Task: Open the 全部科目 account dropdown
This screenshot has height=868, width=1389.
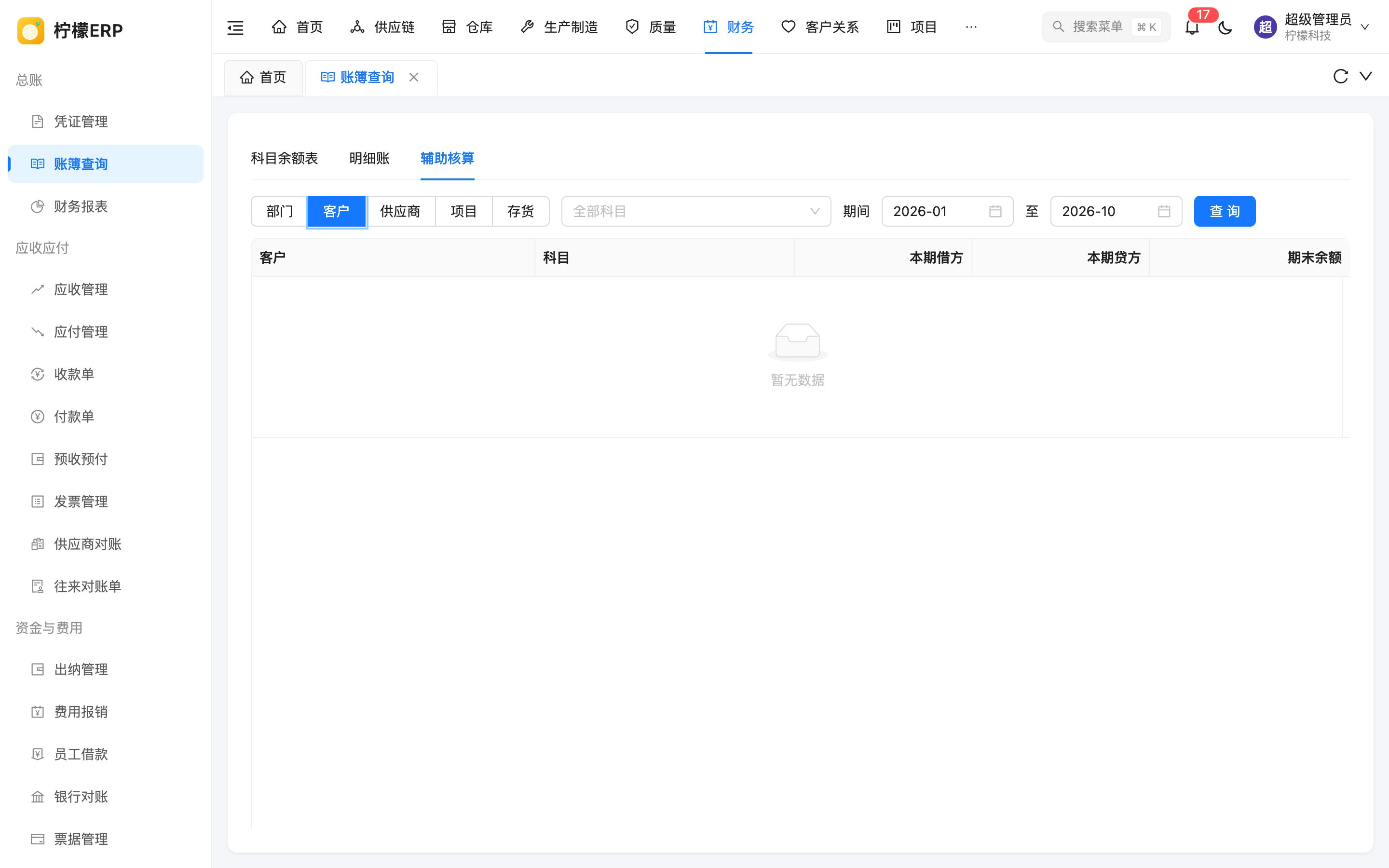Action: pos(695,211)
